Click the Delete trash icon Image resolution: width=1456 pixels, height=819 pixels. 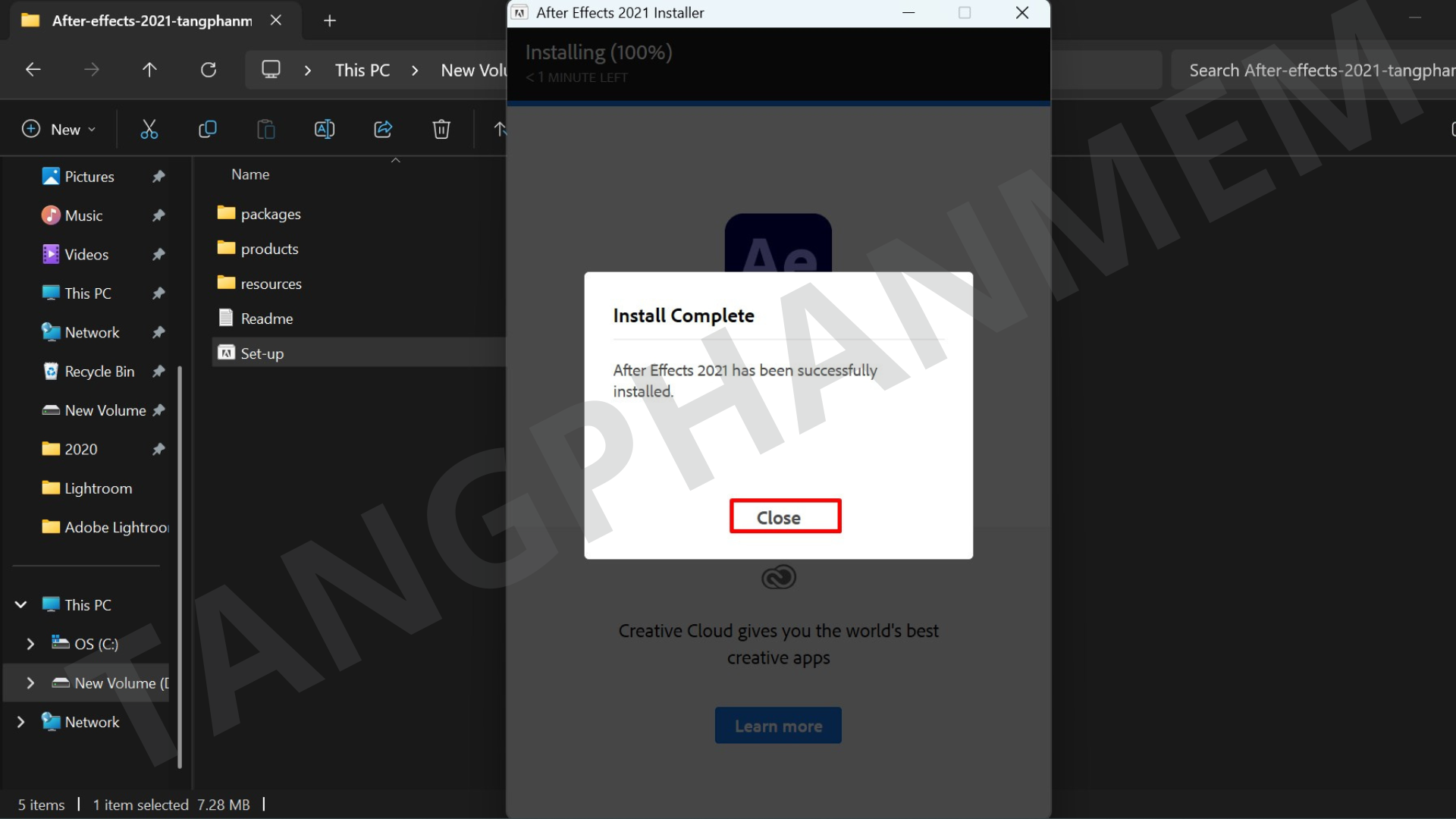441,130
